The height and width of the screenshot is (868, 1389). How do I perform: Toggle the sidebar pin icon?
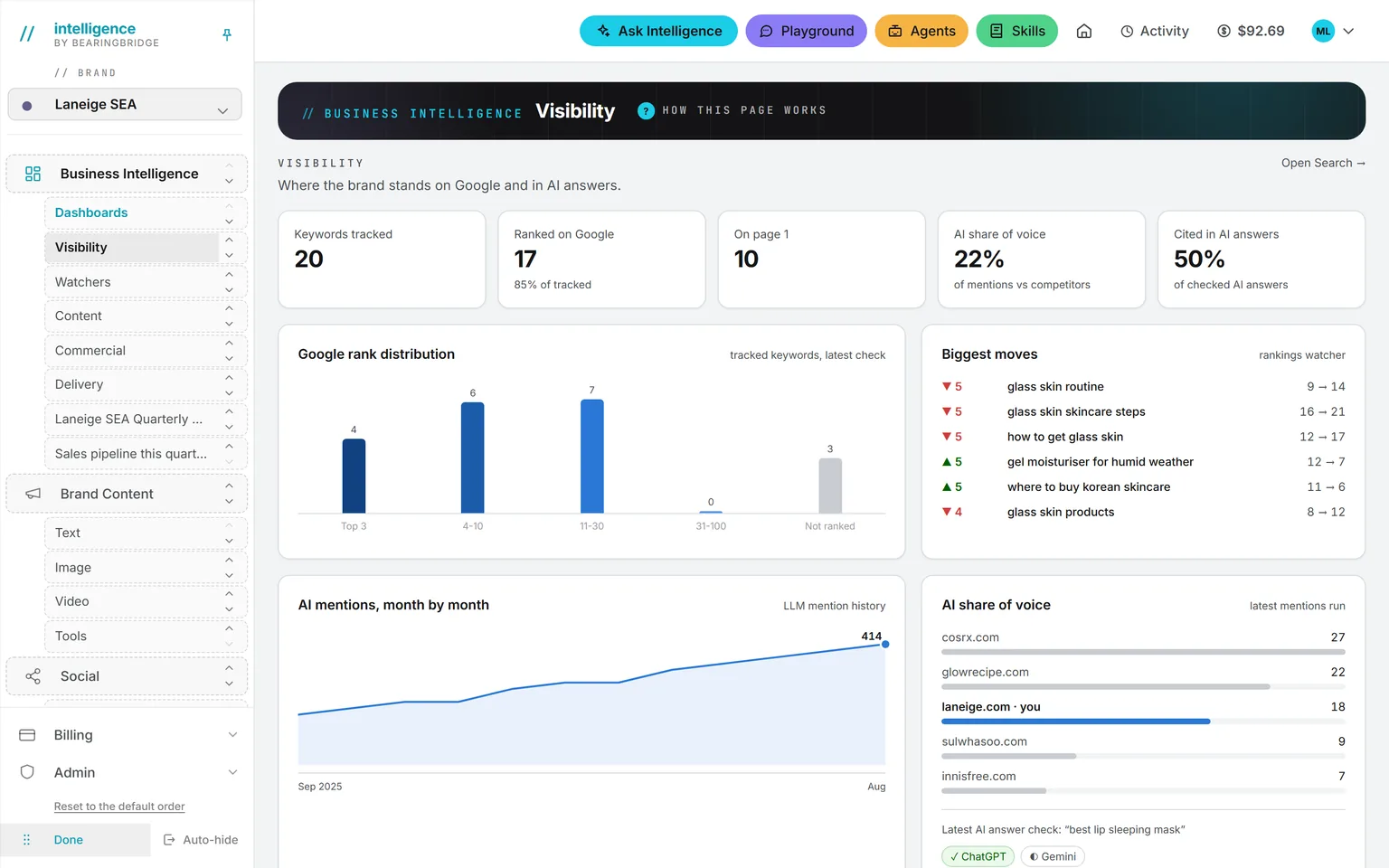pyautogui.click(x=227, y=34)
